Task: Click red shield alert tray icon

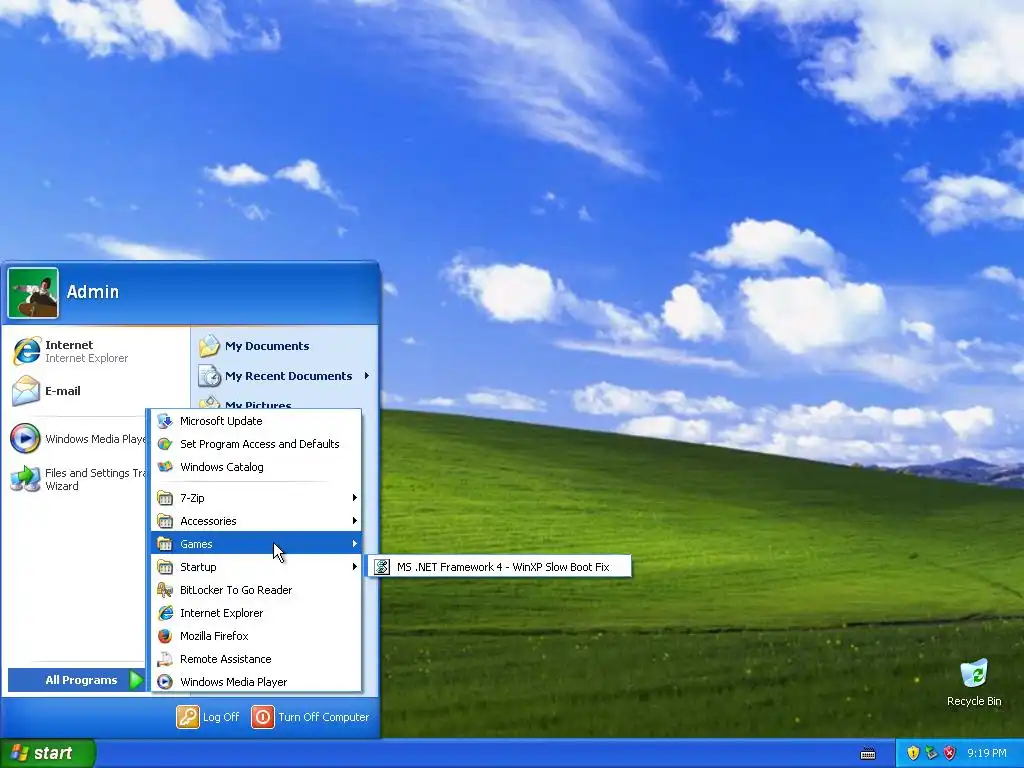Action: (950, 753)
